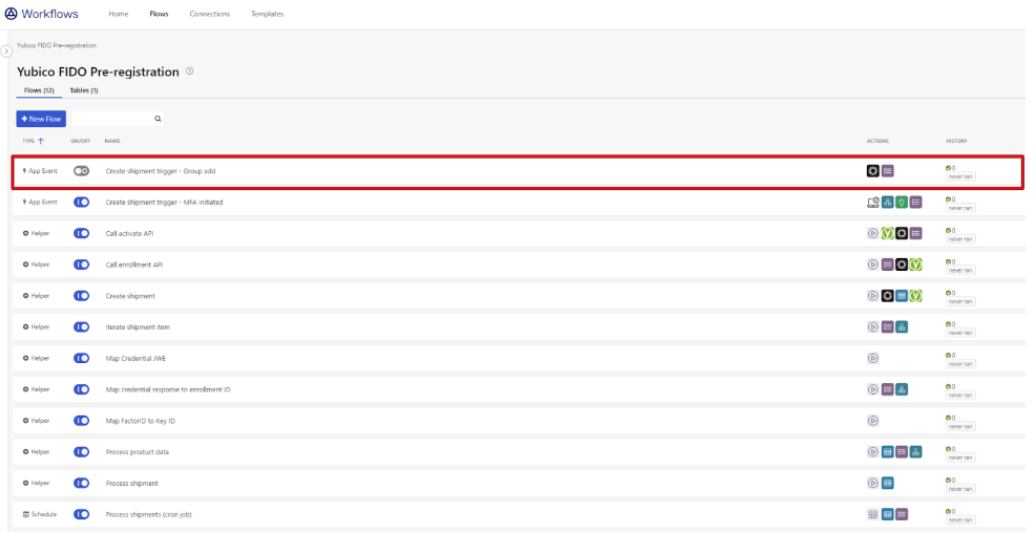Click the purple list icon in Group add row

[887, 171]
